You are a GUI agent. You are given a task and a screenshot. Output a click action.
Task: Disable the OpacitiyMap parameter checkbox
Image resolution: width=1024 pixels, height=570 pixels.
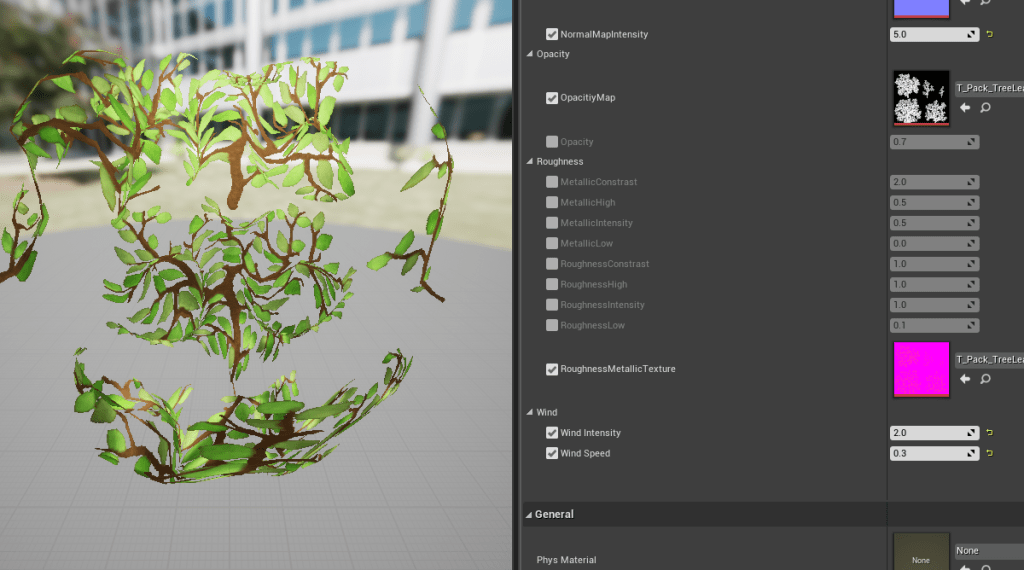[x=552, y=98]
